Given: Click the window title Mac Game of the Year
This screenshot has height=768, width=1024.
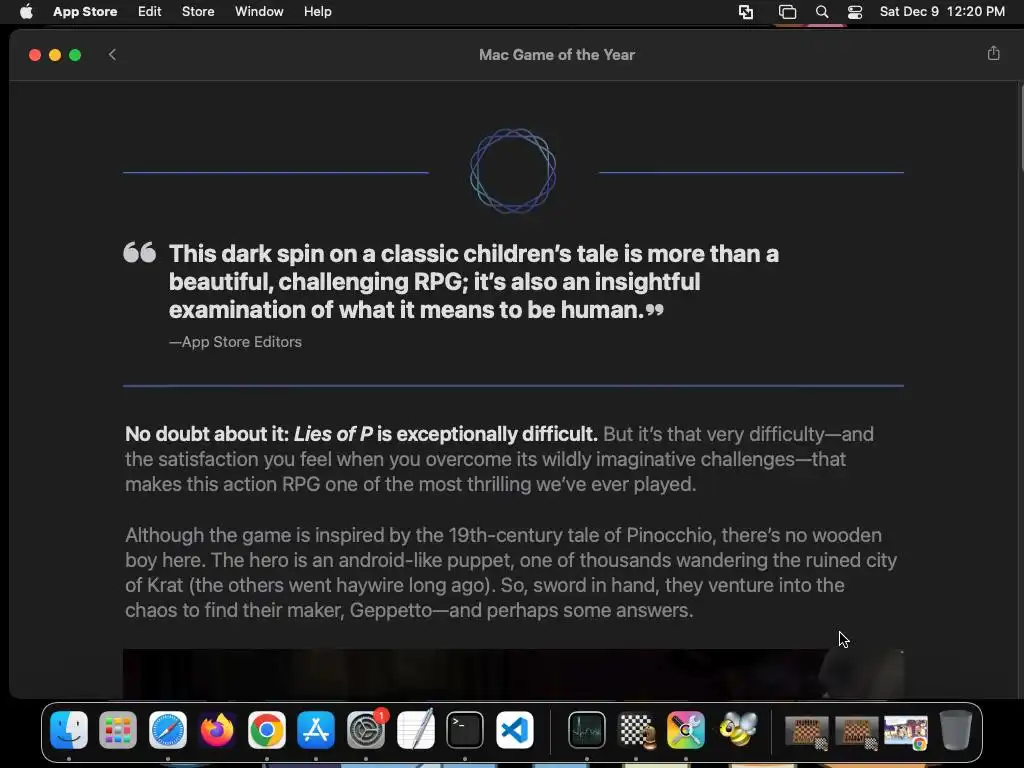Looking at the screenshot, I should 556,55.
